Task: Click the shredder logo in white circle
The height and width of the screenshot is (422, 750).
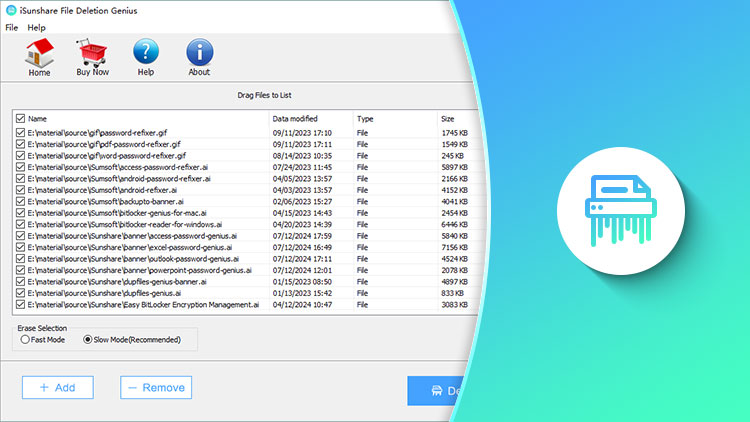Action: [x=621, y=211]
